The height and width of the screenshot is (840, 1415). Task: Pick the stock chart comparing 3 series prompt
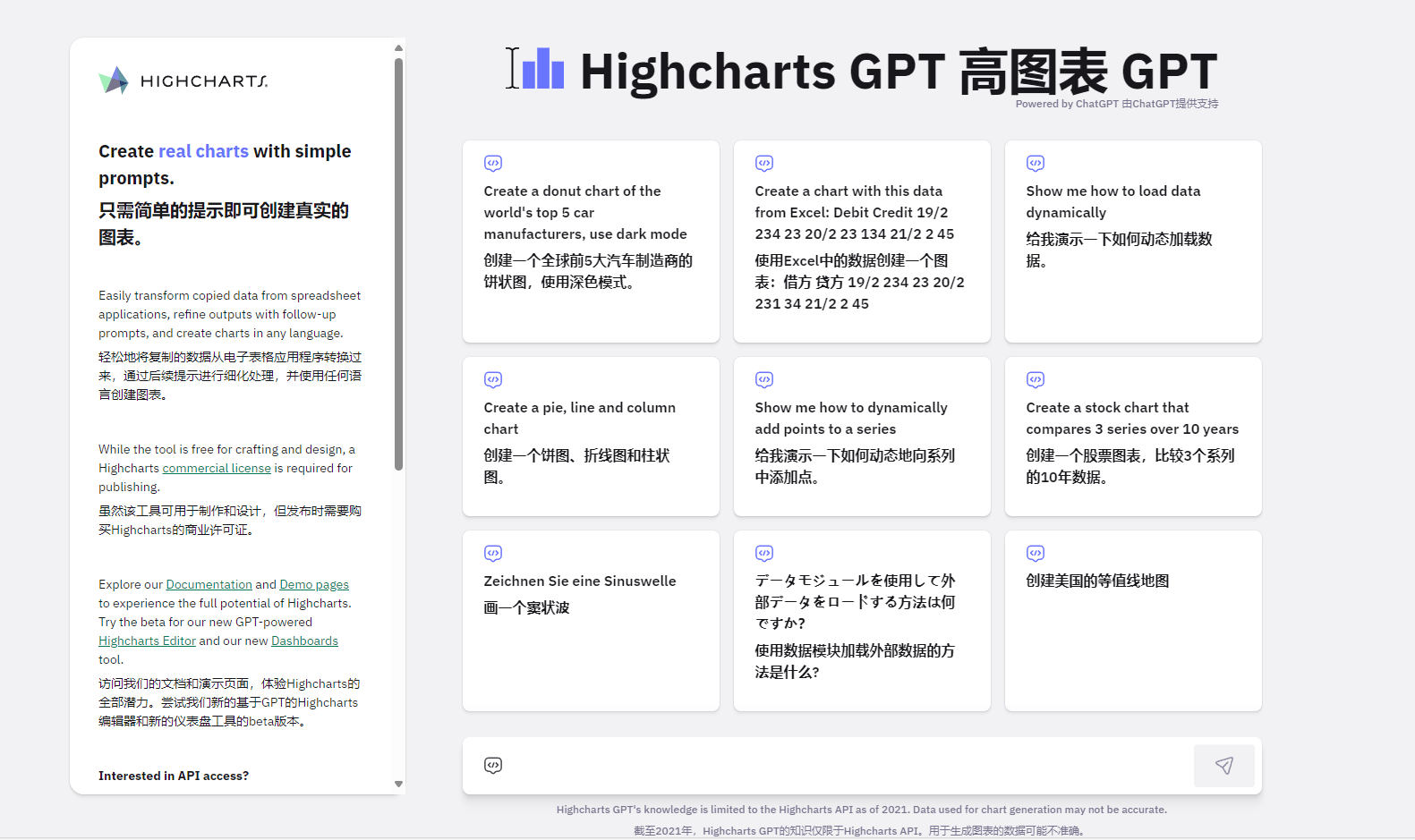point(1133,437)
